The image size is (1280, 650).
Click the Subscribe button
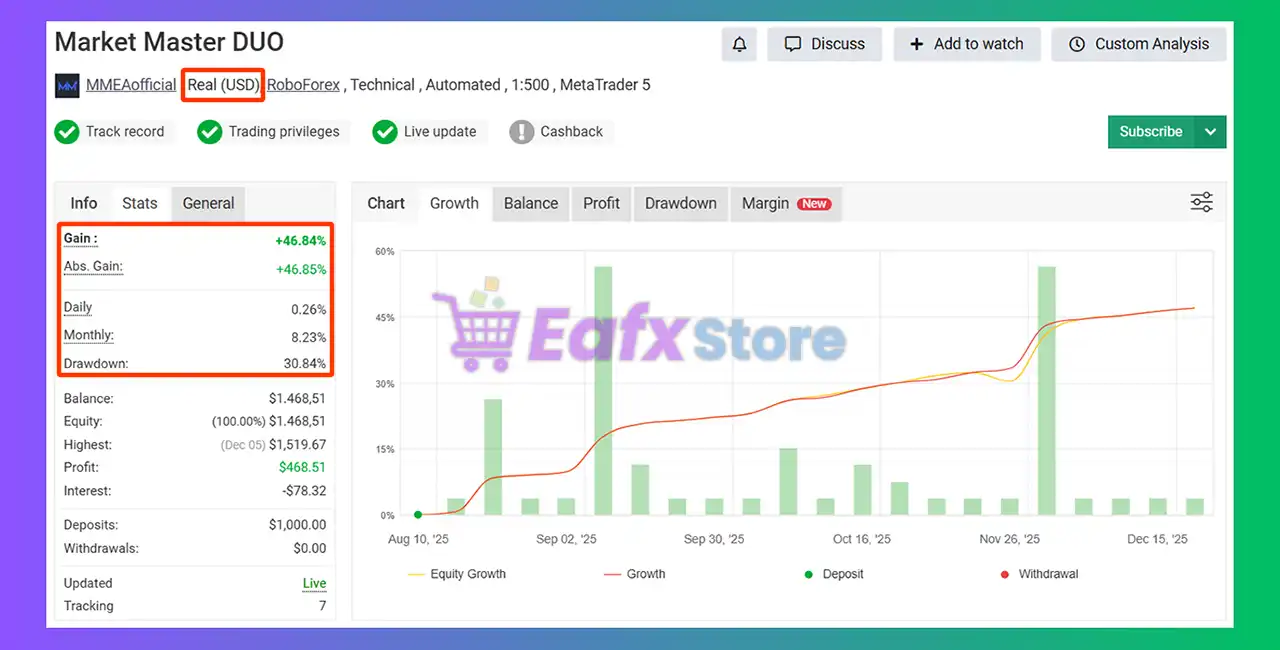pos(1150,131)
